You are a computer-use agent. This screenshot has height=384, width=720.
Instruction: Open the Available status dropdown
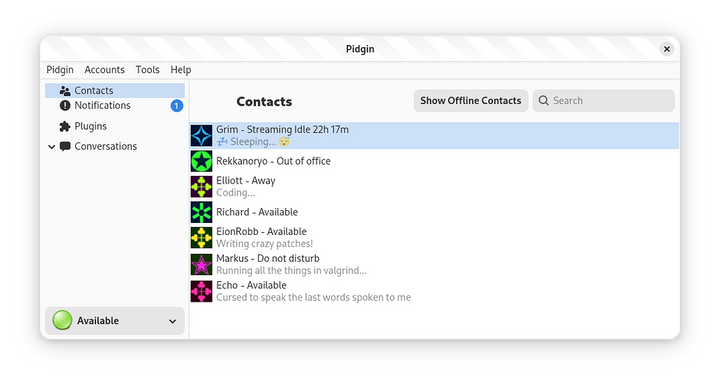(115, 321)
